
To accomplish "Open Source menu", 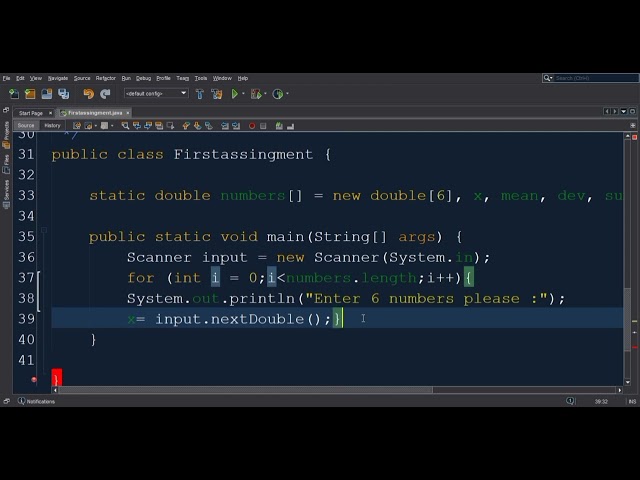I will pos(82,78).
